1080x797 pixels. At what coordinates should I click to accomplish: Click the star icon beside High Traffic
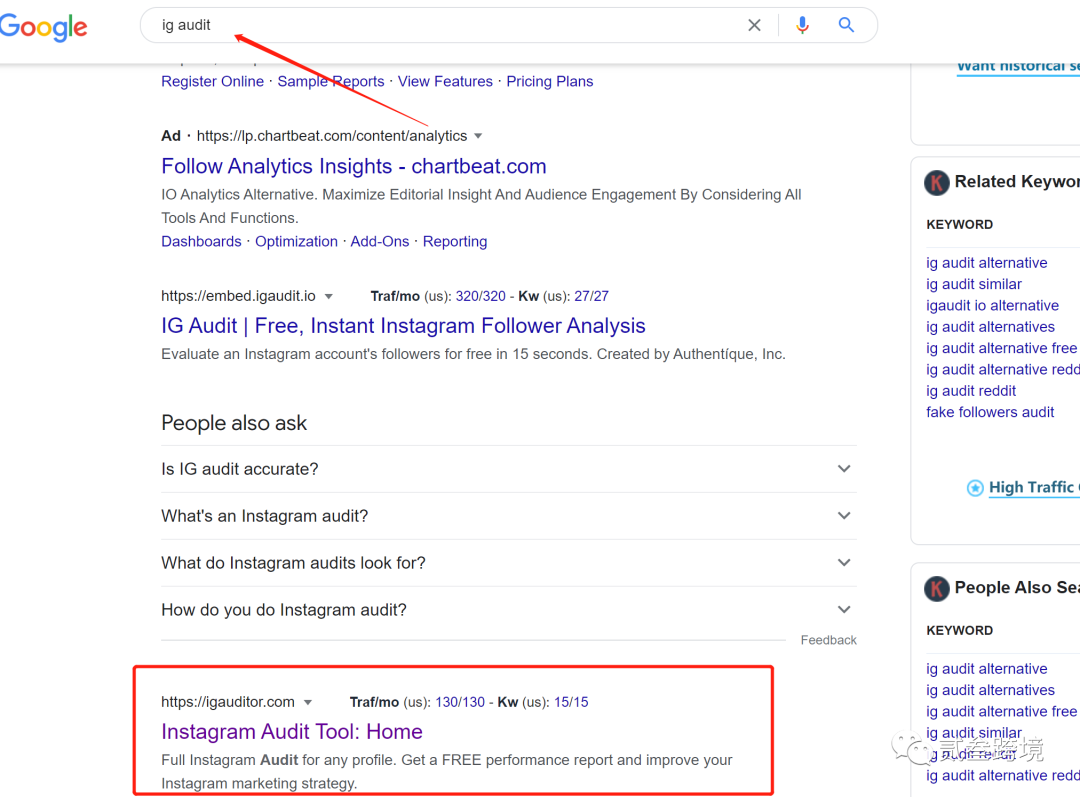tap(975, 488)
